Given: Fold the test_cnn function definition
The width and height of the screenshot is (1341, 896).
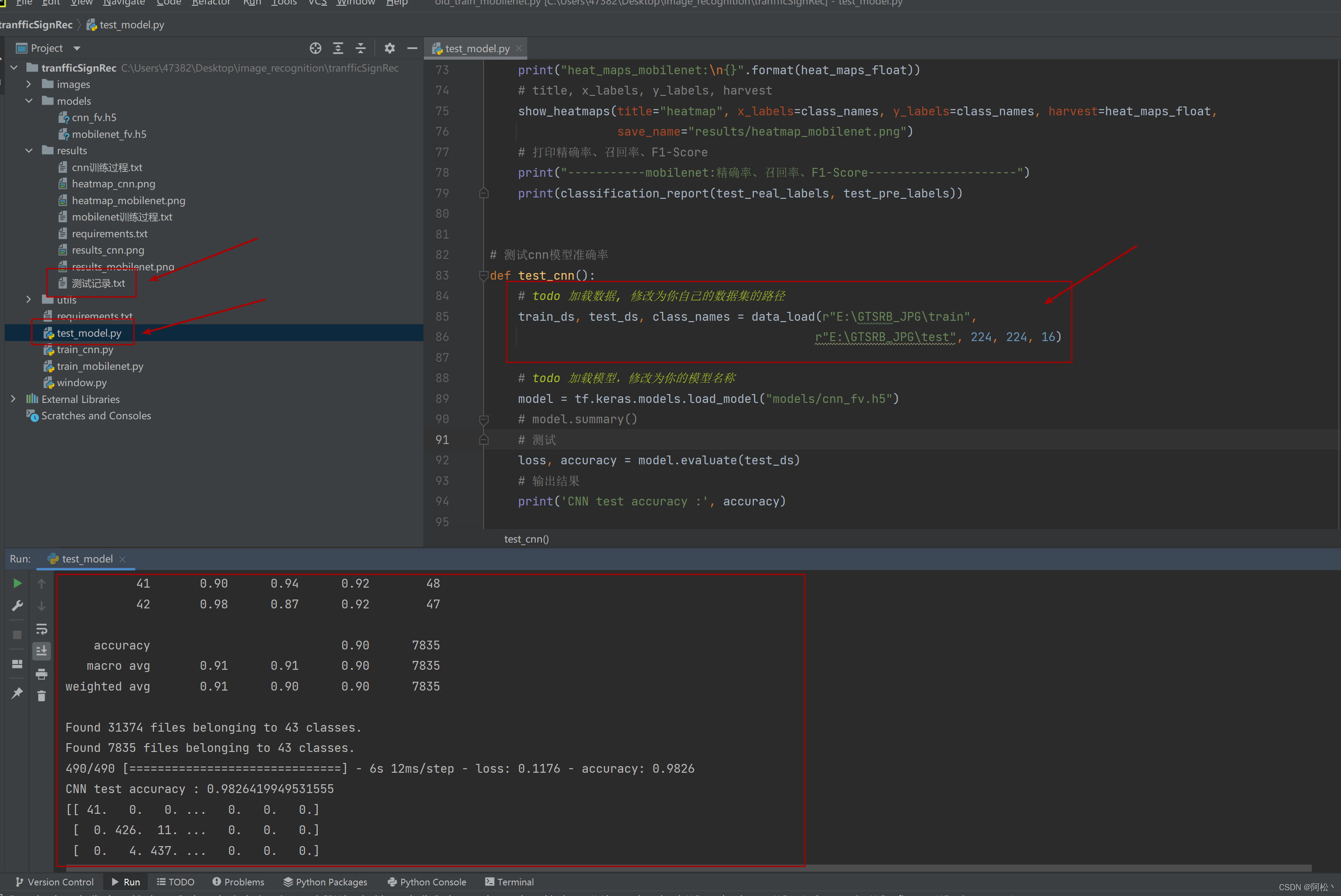Looking at the screenshot, I should click(x=484, y=275).
